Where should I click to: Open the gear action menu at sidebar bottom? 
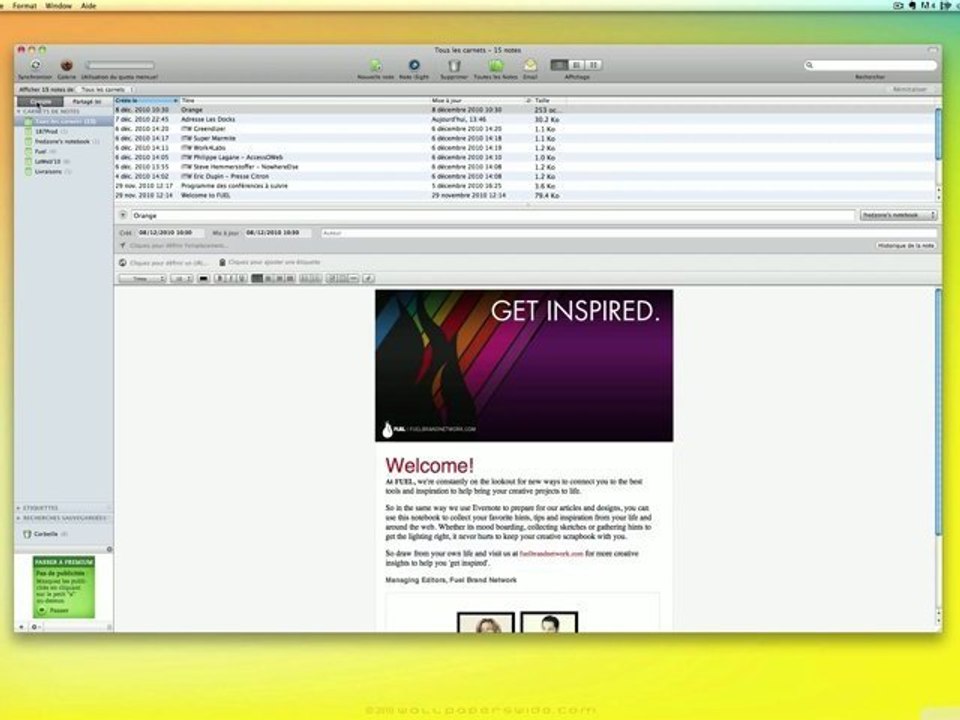[x=35, y=627]
